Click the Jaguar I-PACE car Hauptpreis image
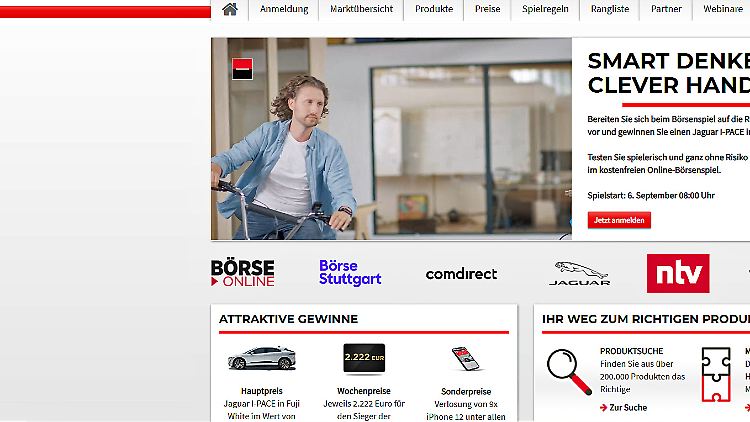Viewport: 750px width, 422px height. click(x=262, y=358)
